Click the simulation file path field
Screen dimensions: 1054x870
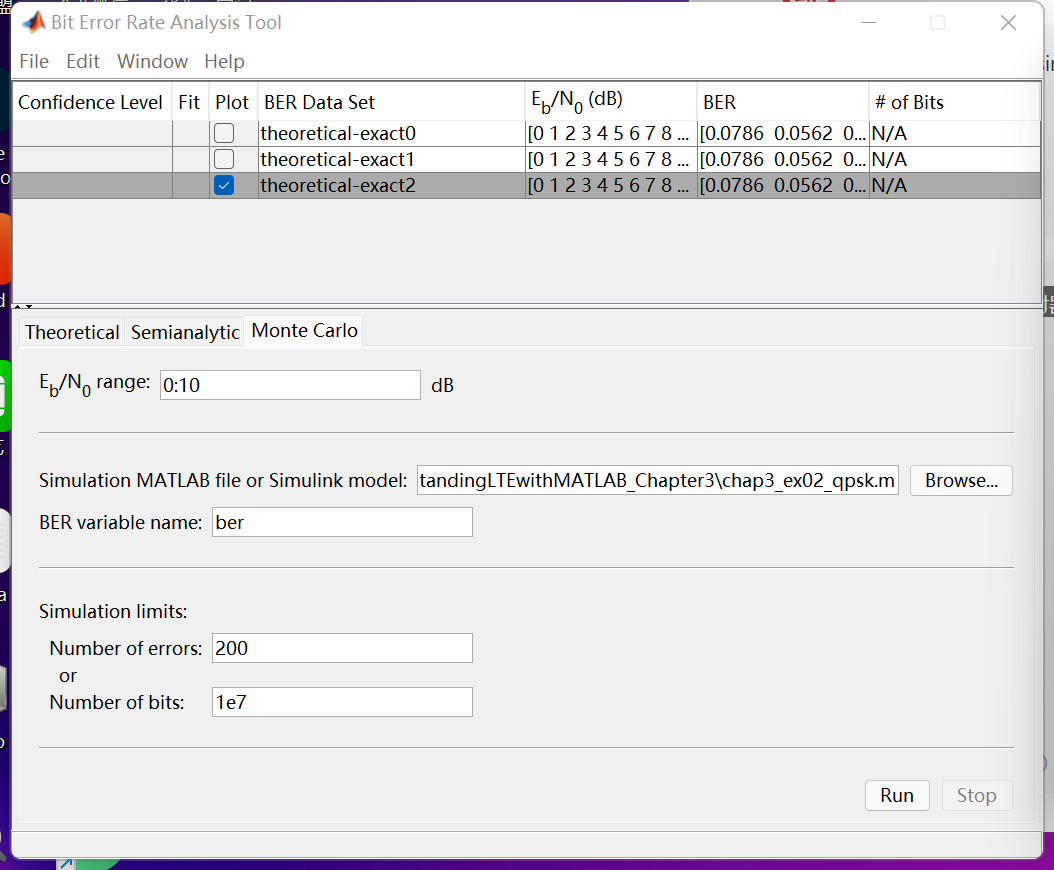pyautogui.click(x=657, y=481)
